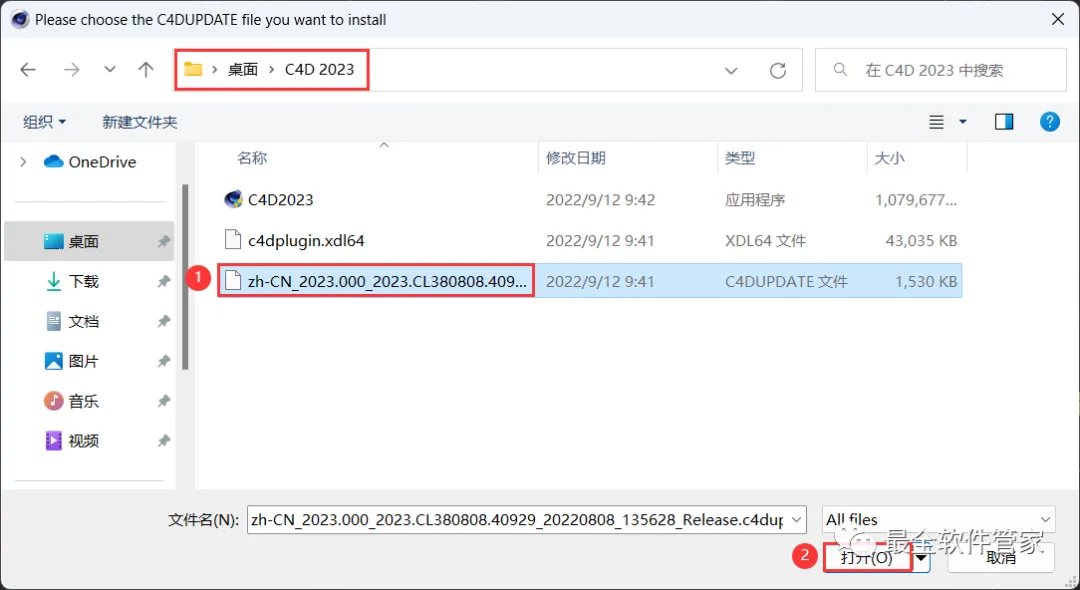This screenshot has height=590, width=1080.
Task: Click 应用程序 type cell
Action: pyautogui.click(x=755, y=200)
